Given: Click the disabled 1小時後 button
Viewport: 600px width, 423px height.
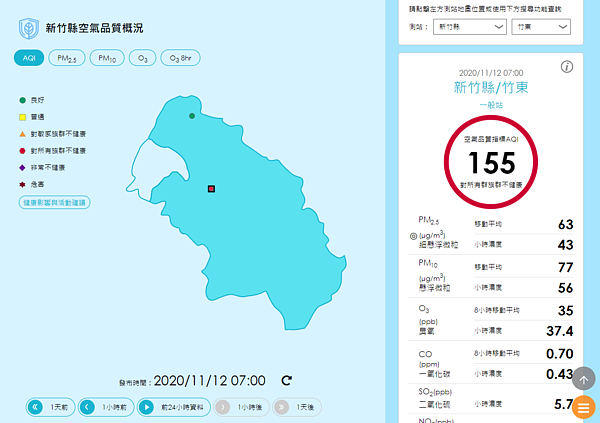Looking at the screenshot, I should pos(241,407).
